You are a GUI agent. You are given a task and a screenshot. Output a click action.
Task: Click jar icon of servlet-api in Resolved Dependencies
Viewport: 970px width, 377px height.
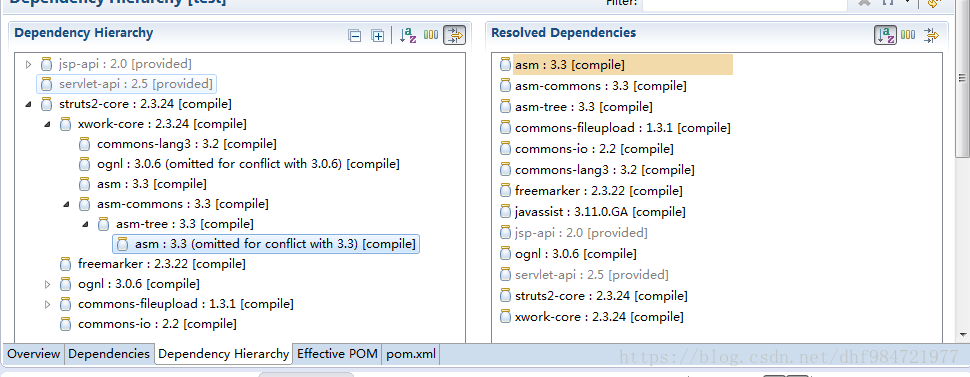pos(505,274)
